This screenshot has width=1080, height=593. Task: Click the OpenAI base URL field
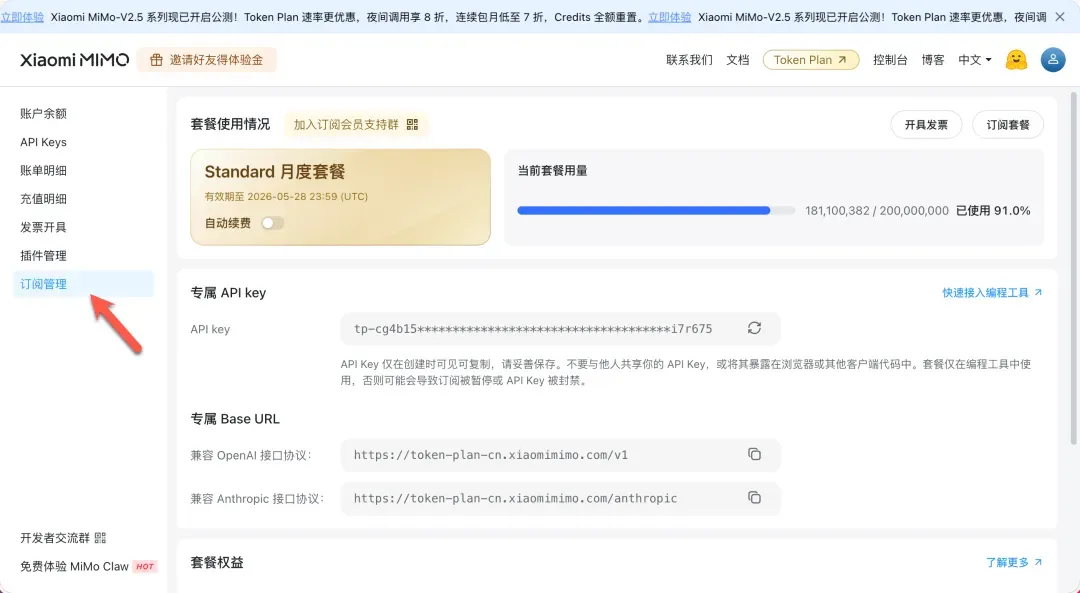[560, 455]
